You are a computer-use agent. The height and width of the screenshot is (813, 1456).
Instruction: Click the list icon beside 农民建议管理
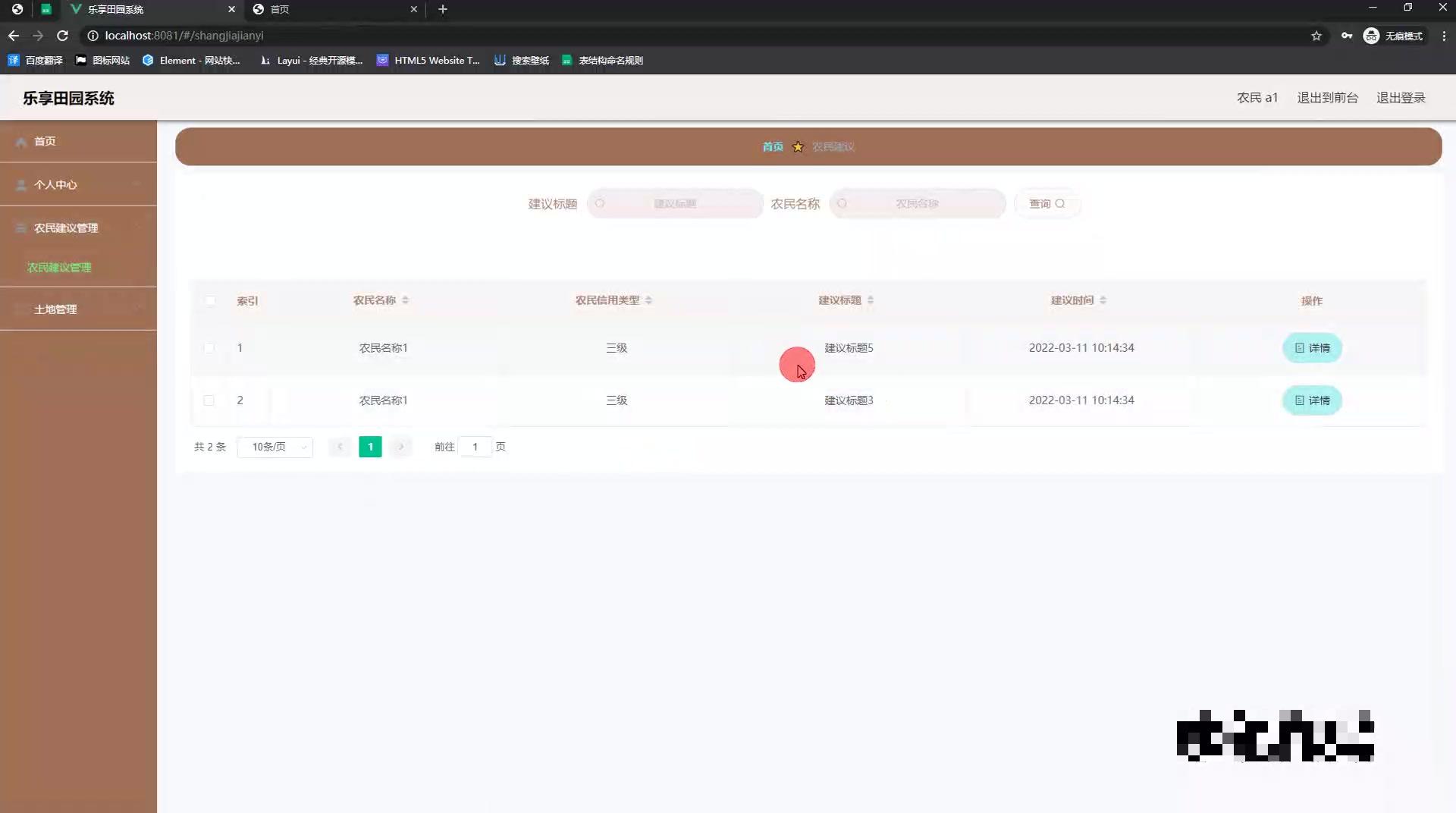pyautogui.click(x=20, y=228)
